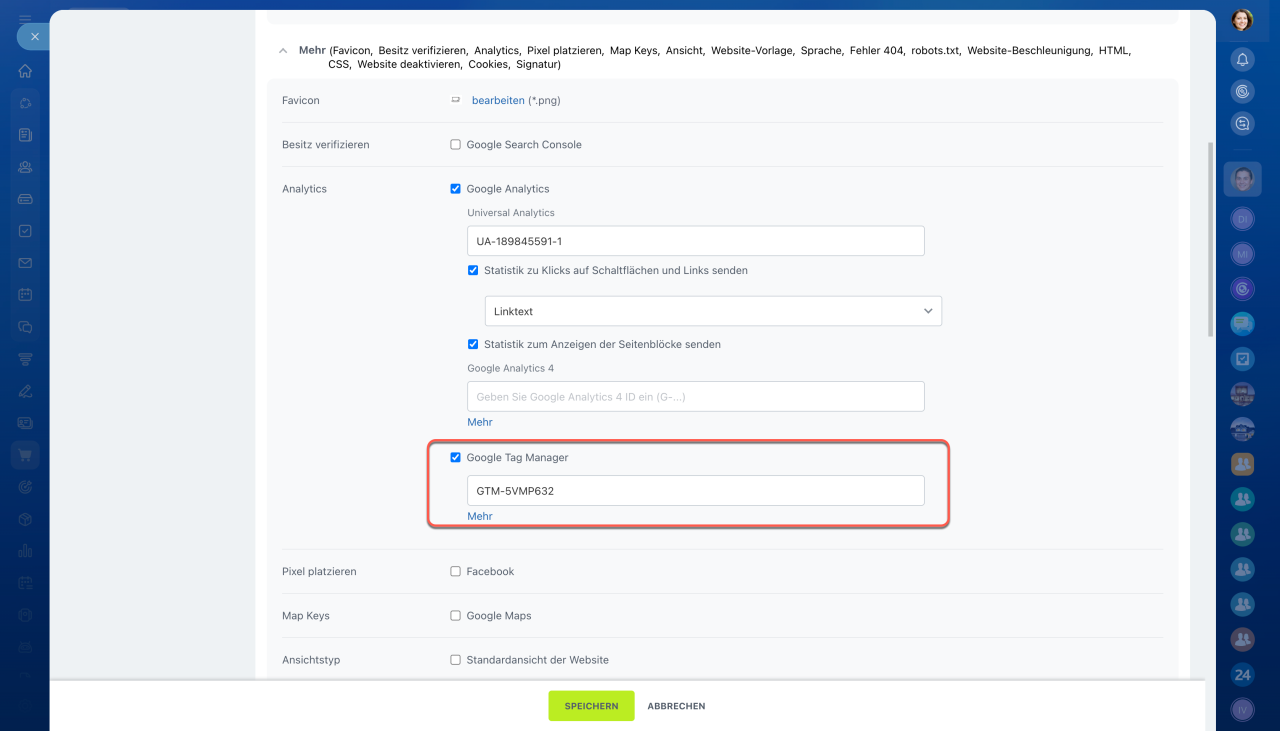1280x731 pixels.
Task: Open the cube box icon in sidebar
Action: tap(25, 519)
